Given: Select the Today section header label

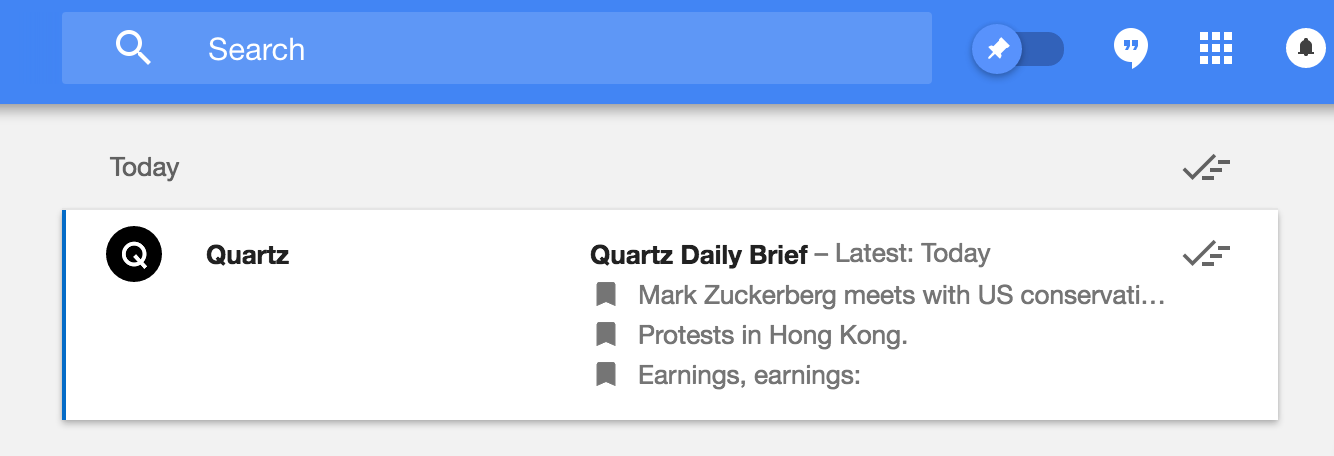Looking at the screenshot, I should (144, 167).
